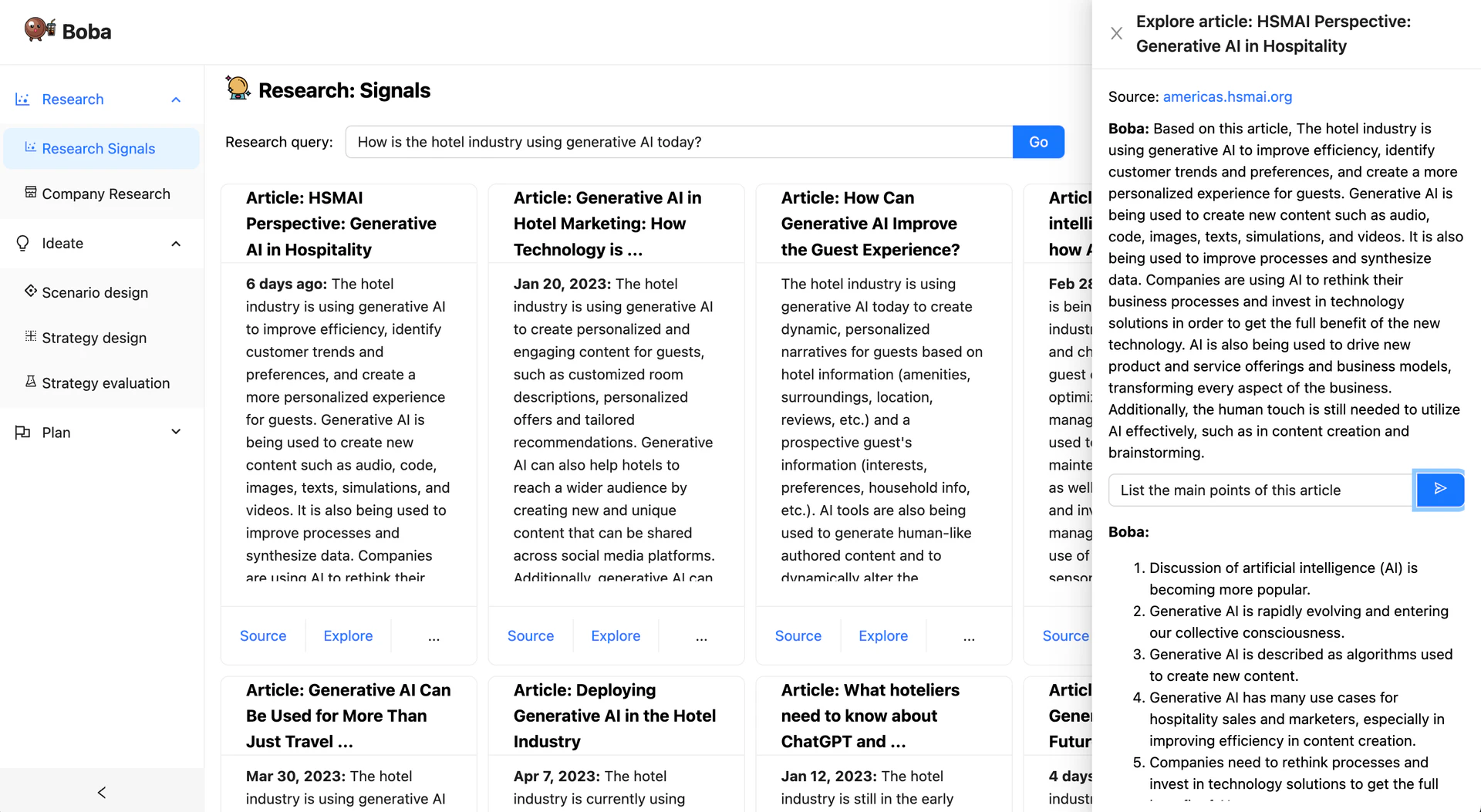The width and height of the screenshot is (1481, 812).
Task: Close the Explore article panel
Action: click(1116, 34)
